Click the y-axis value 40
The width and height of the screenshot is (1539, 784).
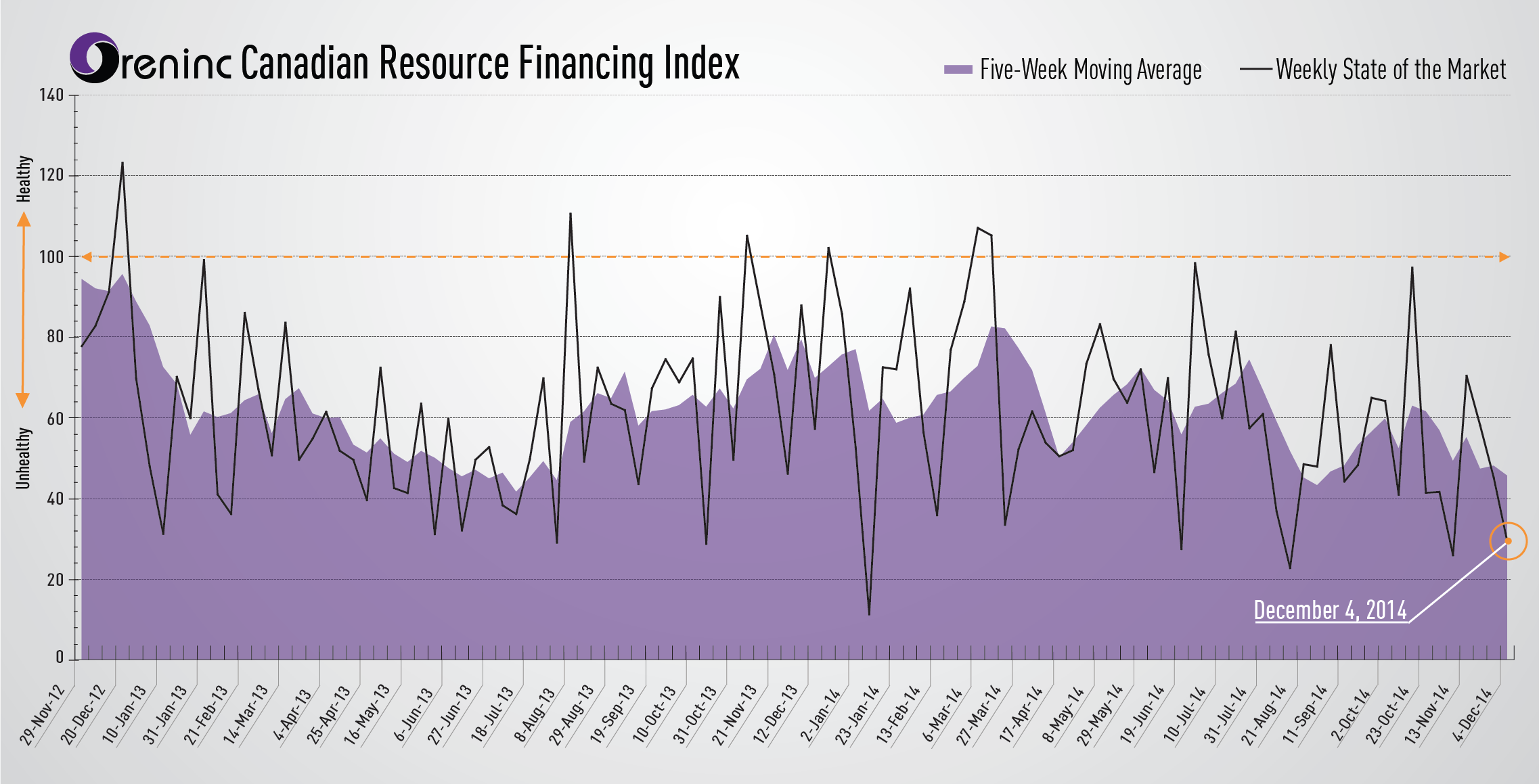click(55, 499)
